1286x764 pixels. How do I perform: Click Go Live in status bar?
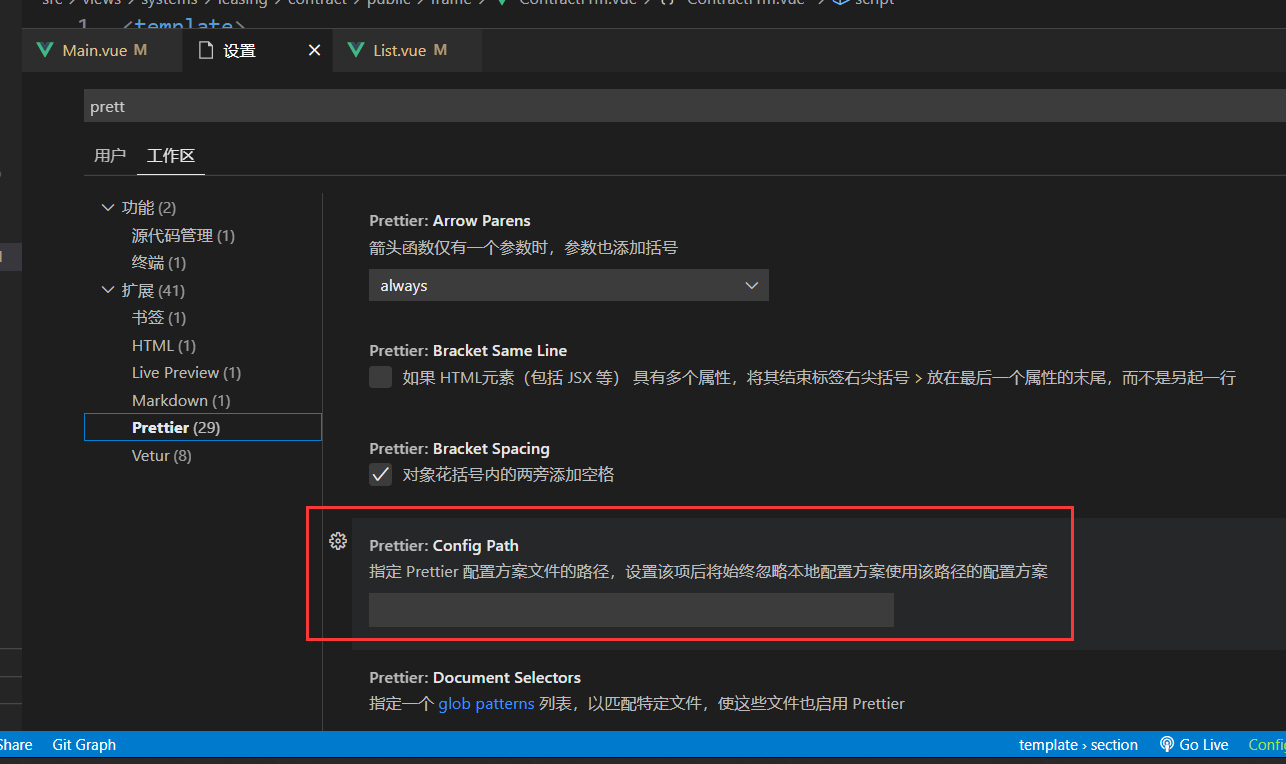[x=1194, y=745]
